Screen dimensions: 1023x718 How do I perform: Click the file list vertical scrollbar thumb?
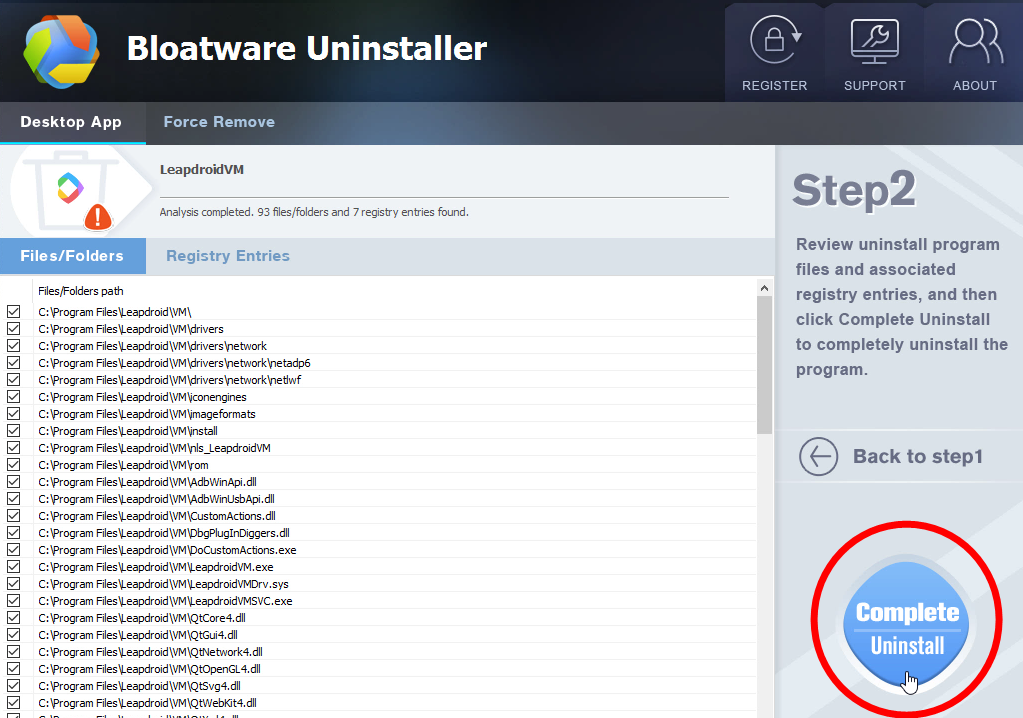765,365
